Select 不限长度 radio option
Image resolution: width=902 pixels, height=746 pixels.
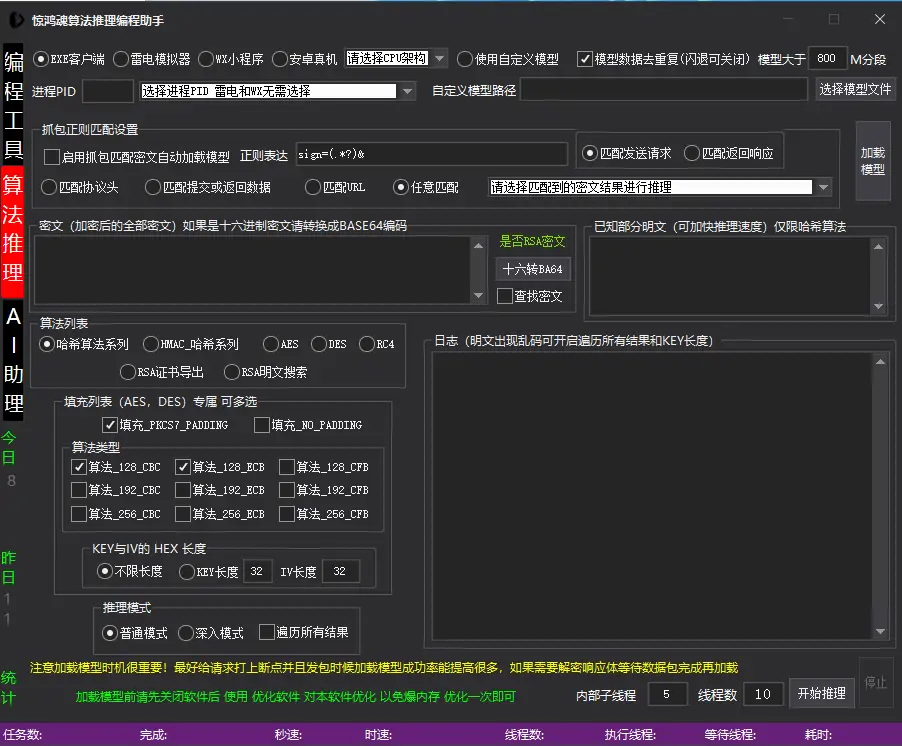(130, 571)
